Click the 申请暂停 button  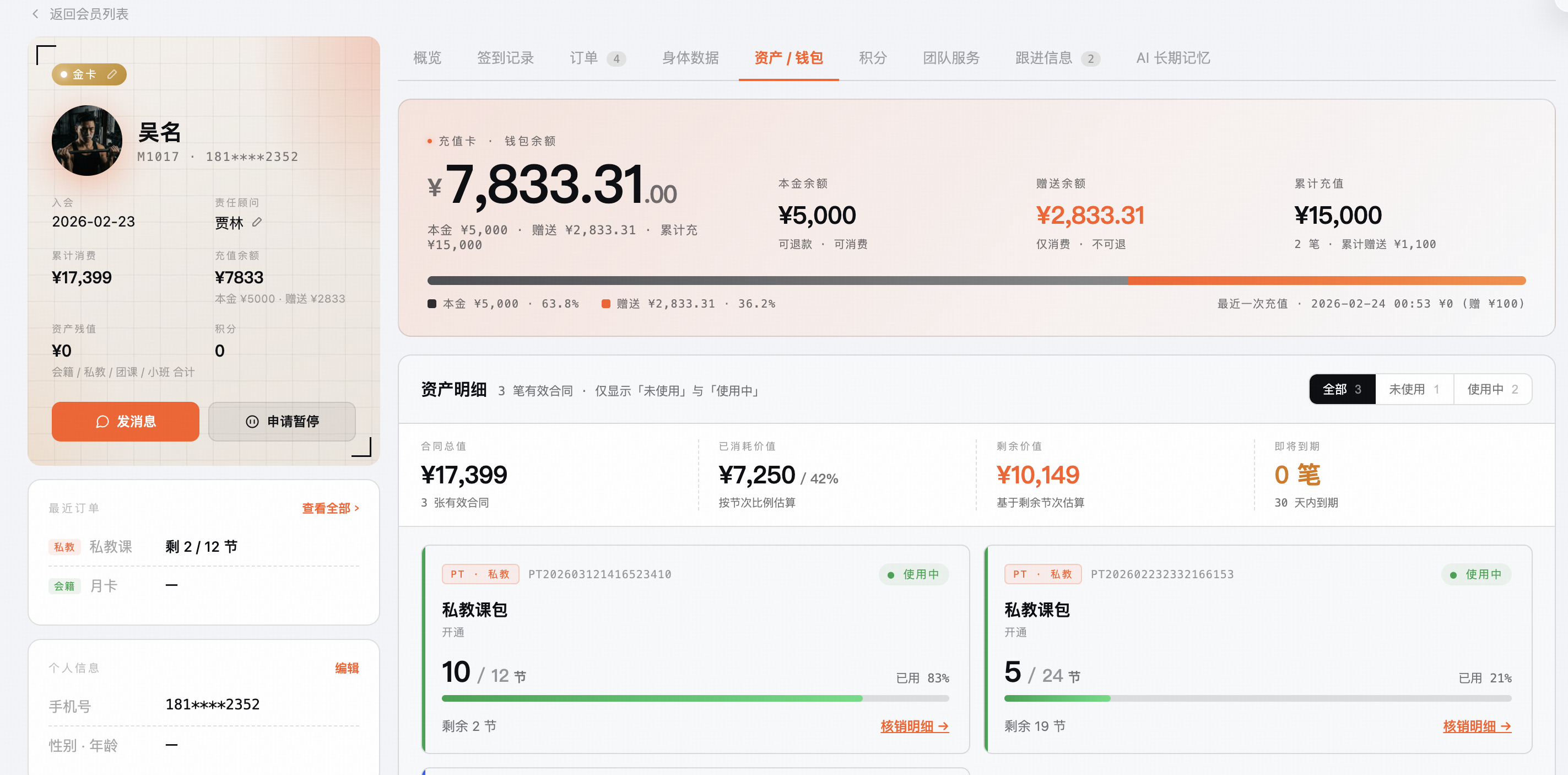[x=282, y=421]
